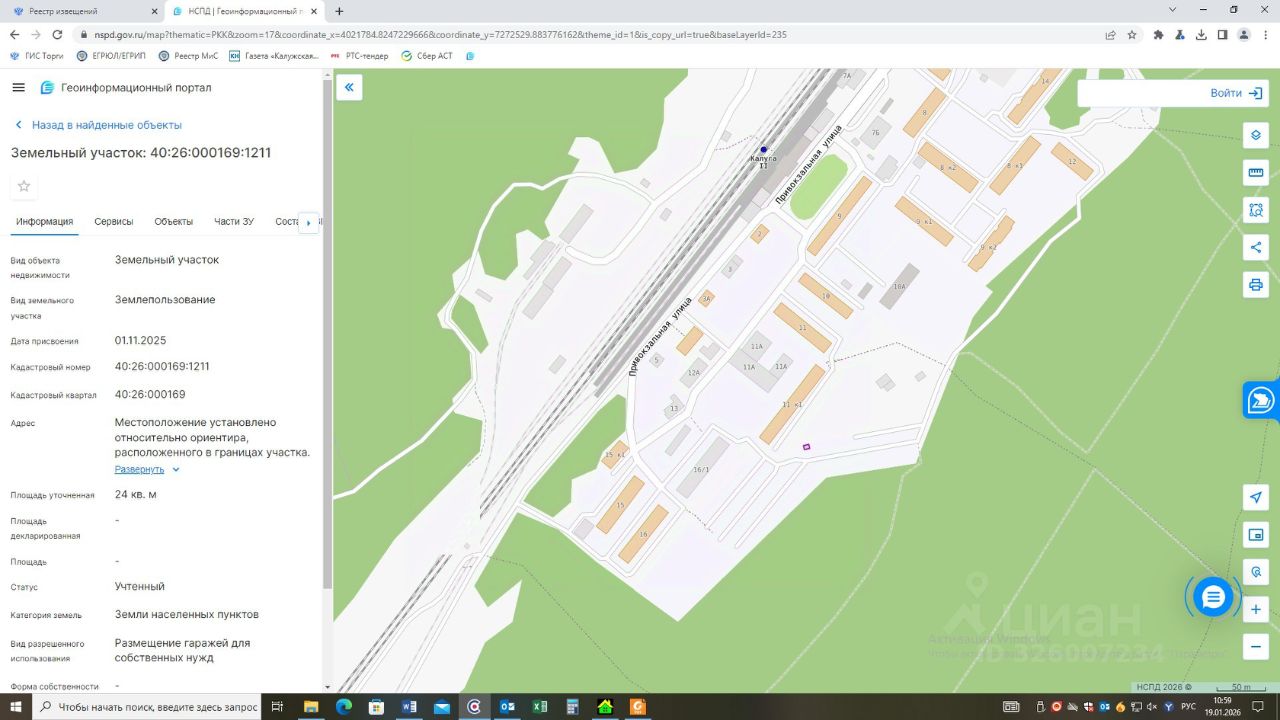Image resolution: width=1280 pixels, height=720 pixels.
Task: Zoom out on the map
Action: pyautogui.click(x=1256, y=647)
